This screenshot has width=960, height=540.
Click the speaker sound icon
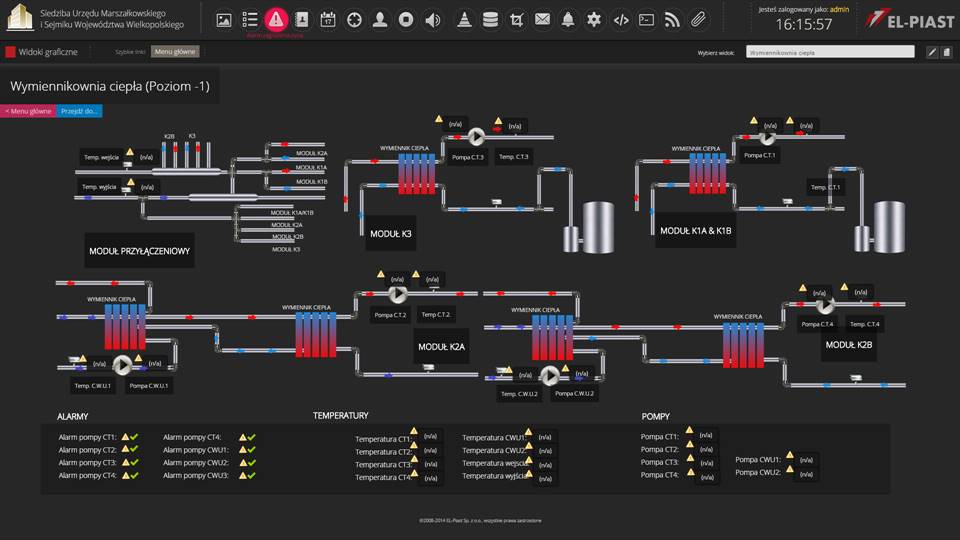432,19
